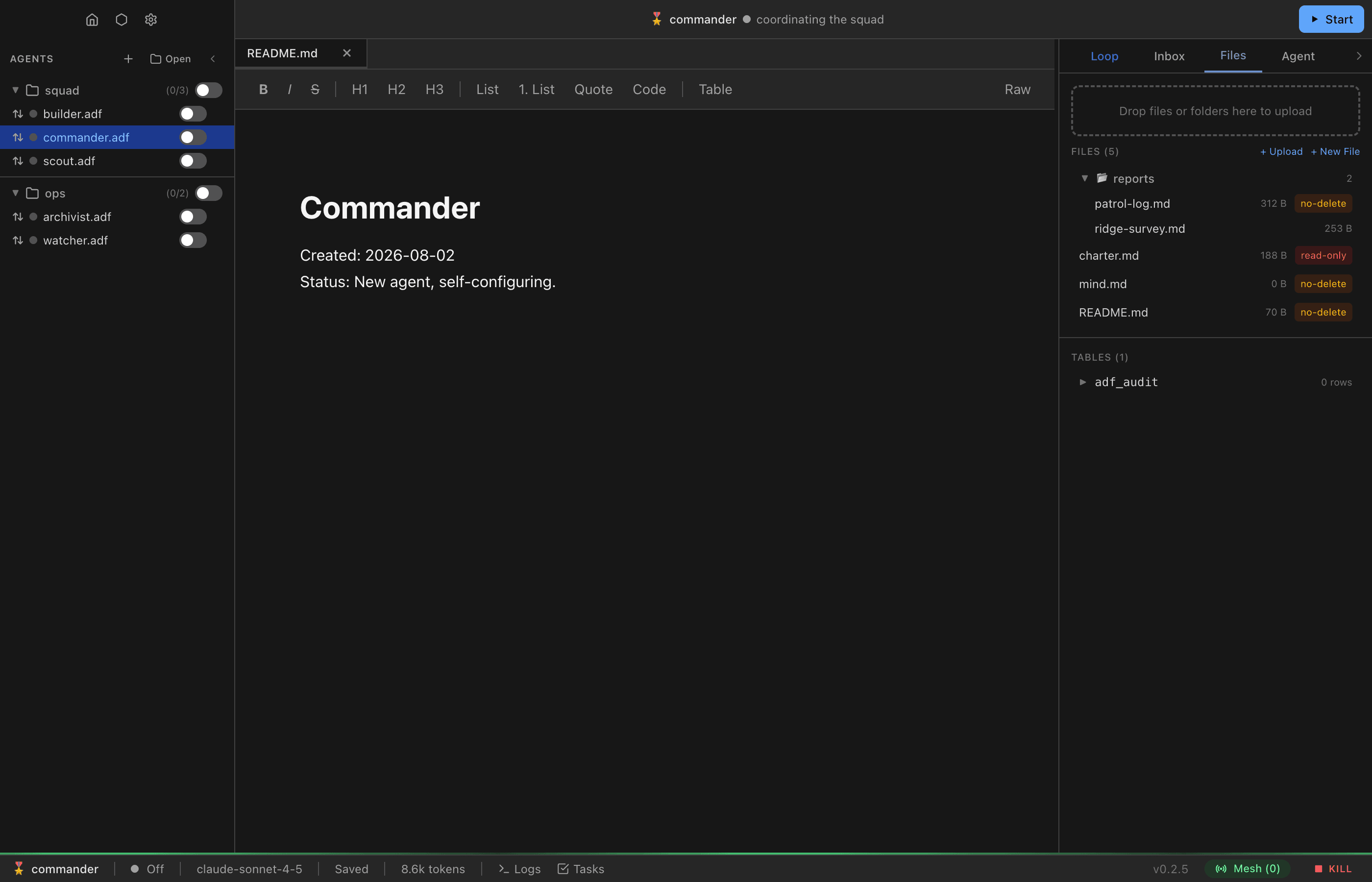Enable the watcher.adf agent toggle
This screenshot has height=882, width=1372.
(193, 241)
